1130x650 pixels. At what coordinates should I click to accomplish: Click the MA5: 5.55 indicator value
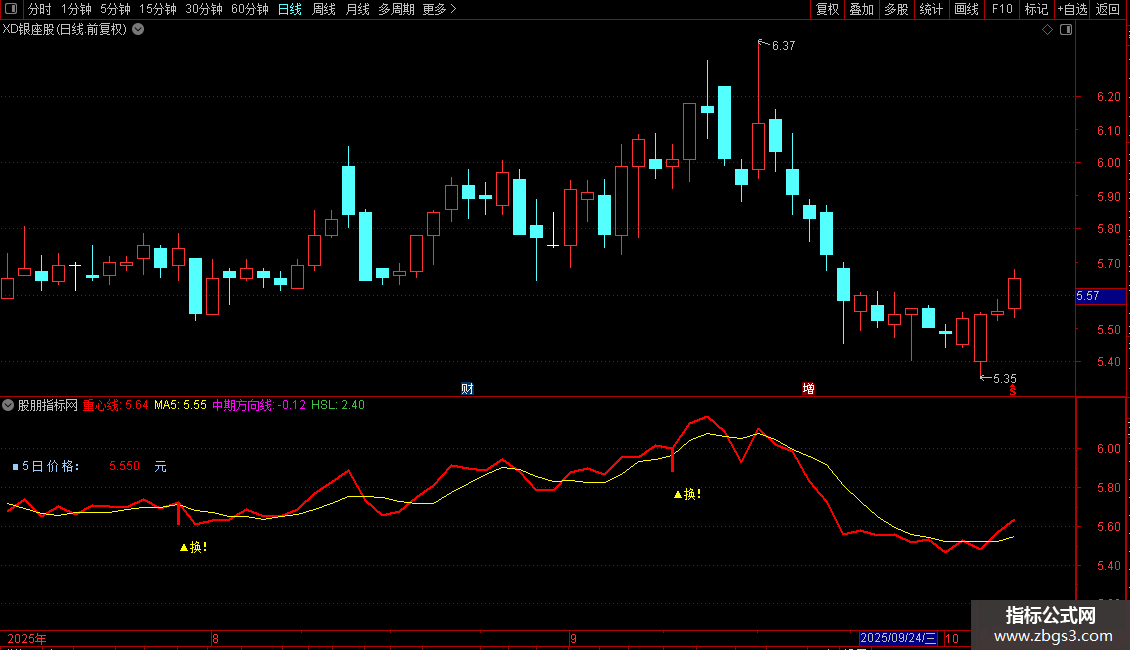pos(180,405)
